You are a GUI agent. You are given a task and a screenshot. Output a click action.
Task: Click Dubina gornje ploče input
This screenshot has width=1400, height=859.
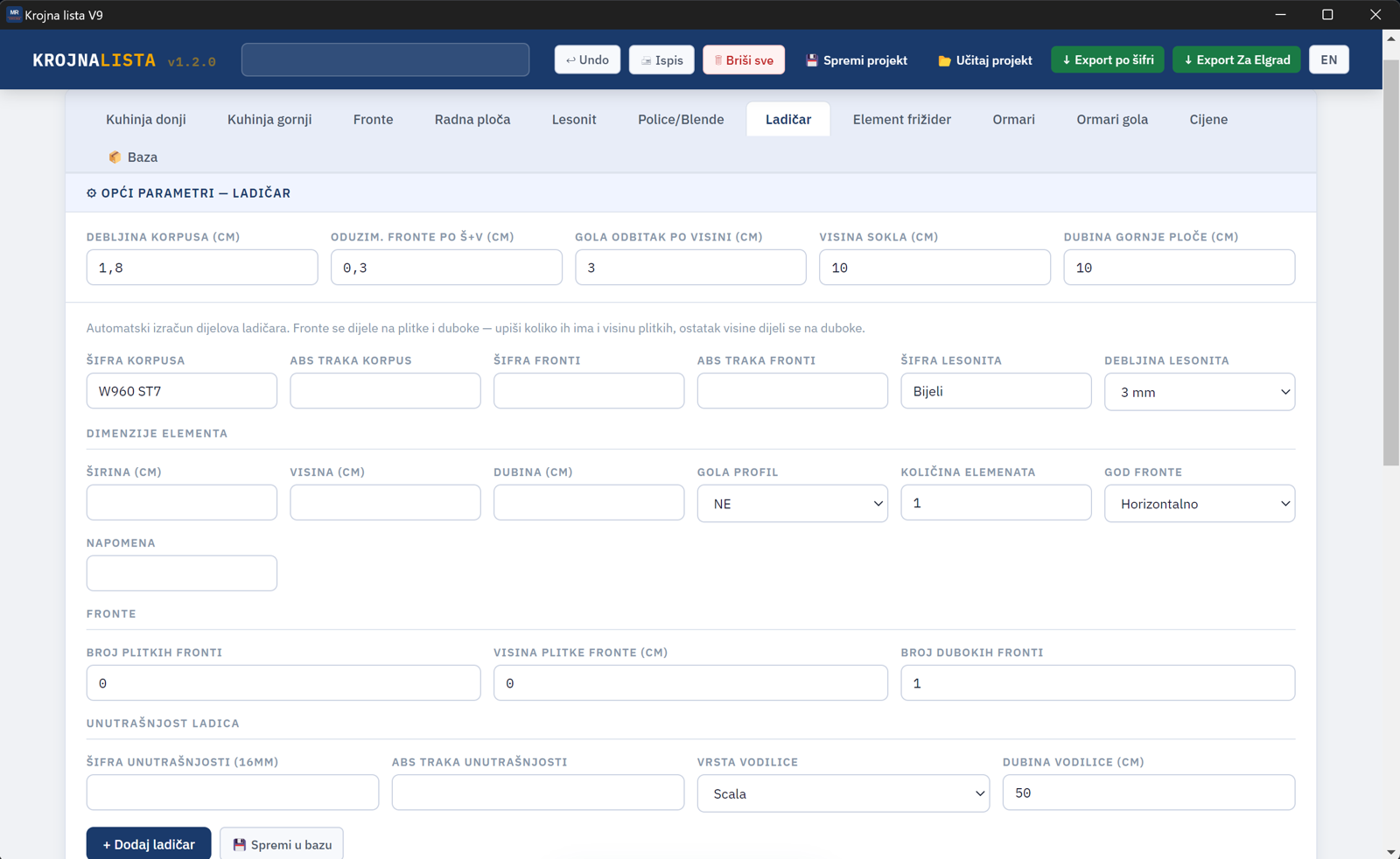click(x=1179, y=268)
